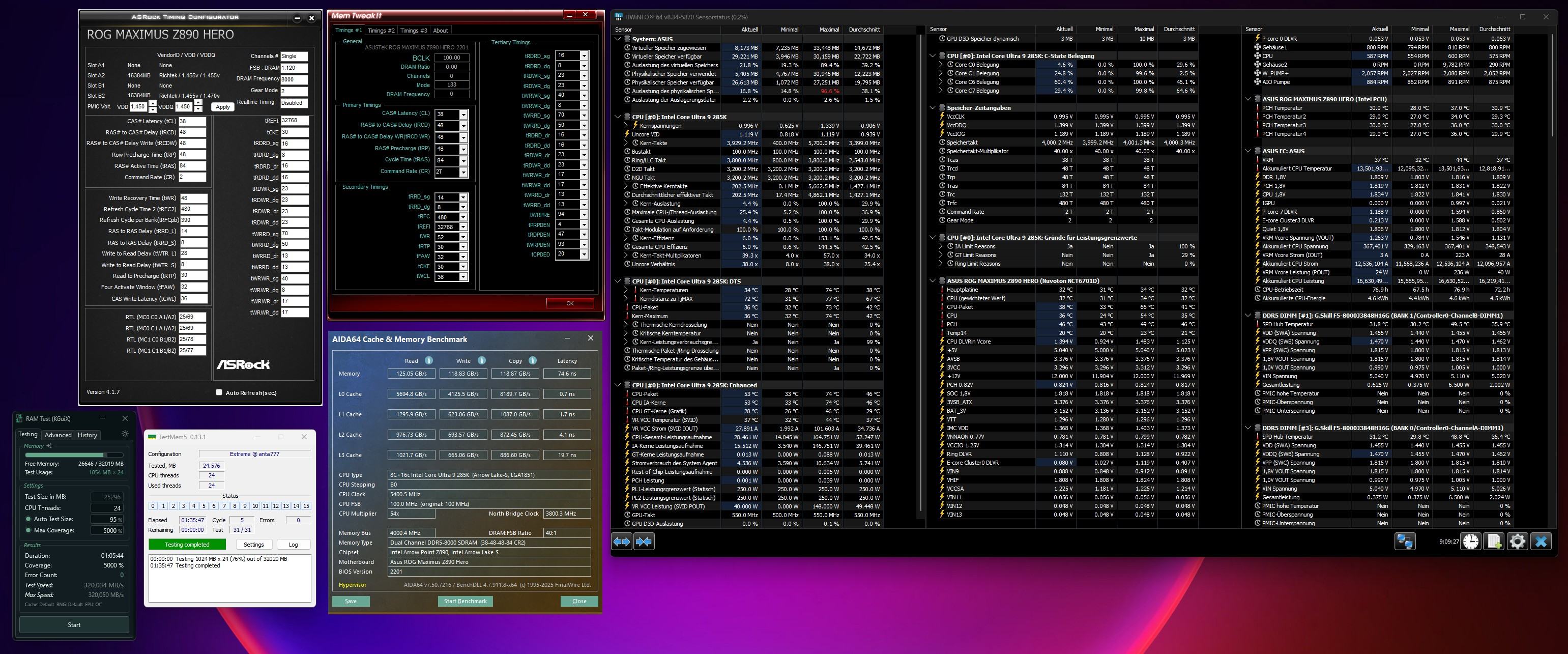
Task: Open HWiNFO settings gear icon
Action: pyautogui.click(x=1518, y=542)
